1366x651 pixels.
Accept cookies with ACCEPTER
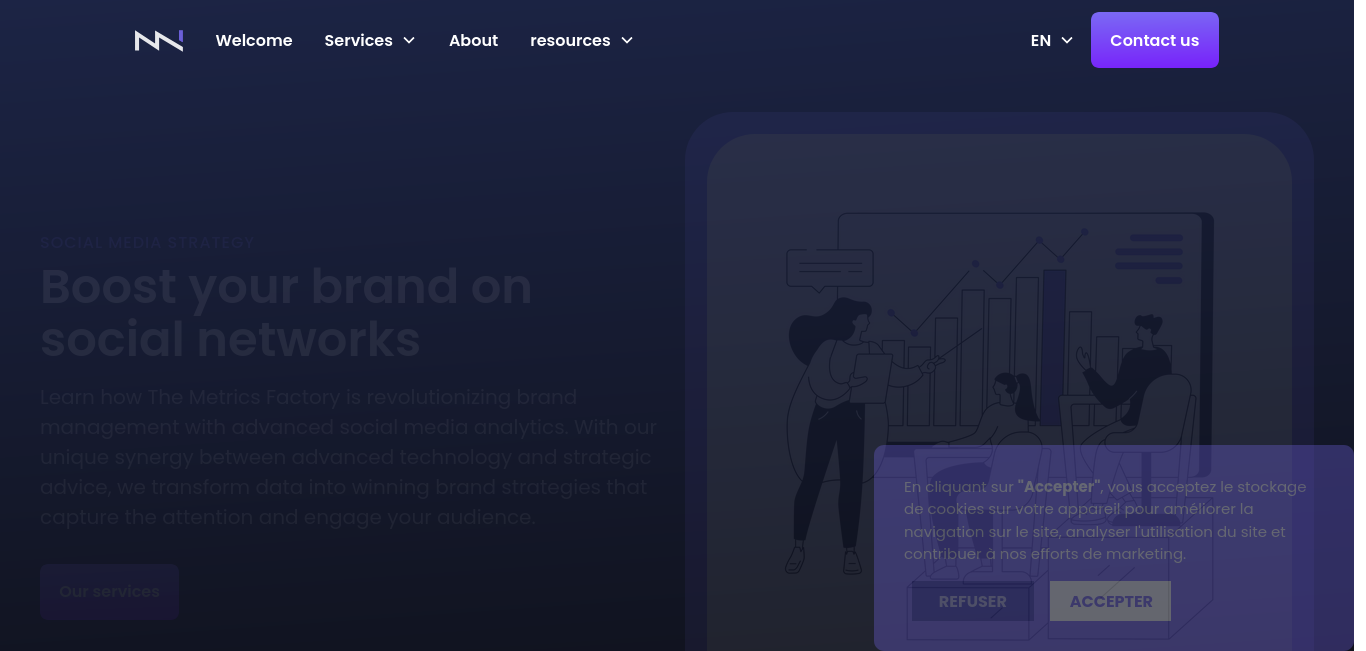click(1110, 601)
